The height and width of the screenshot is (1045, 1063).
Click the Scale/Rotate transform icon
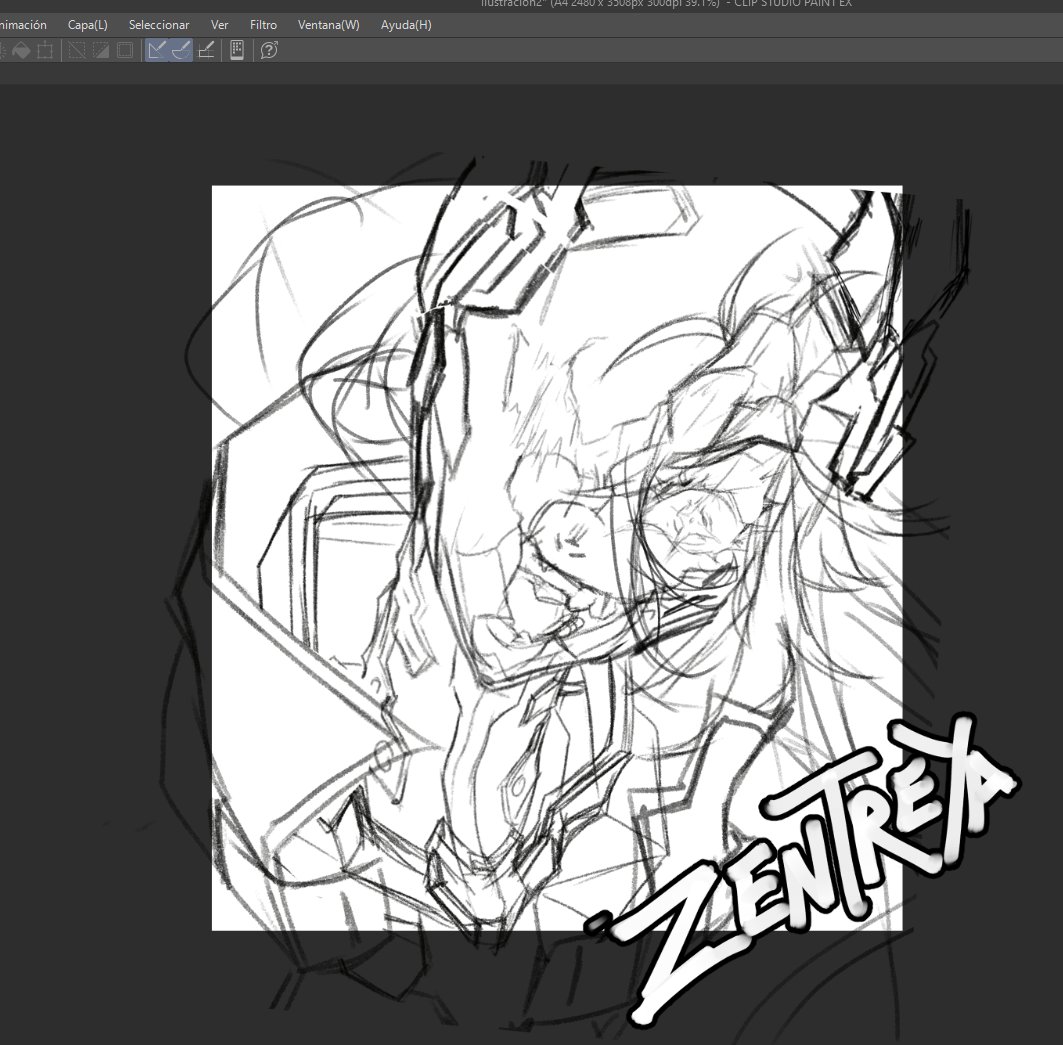[45, 50]
